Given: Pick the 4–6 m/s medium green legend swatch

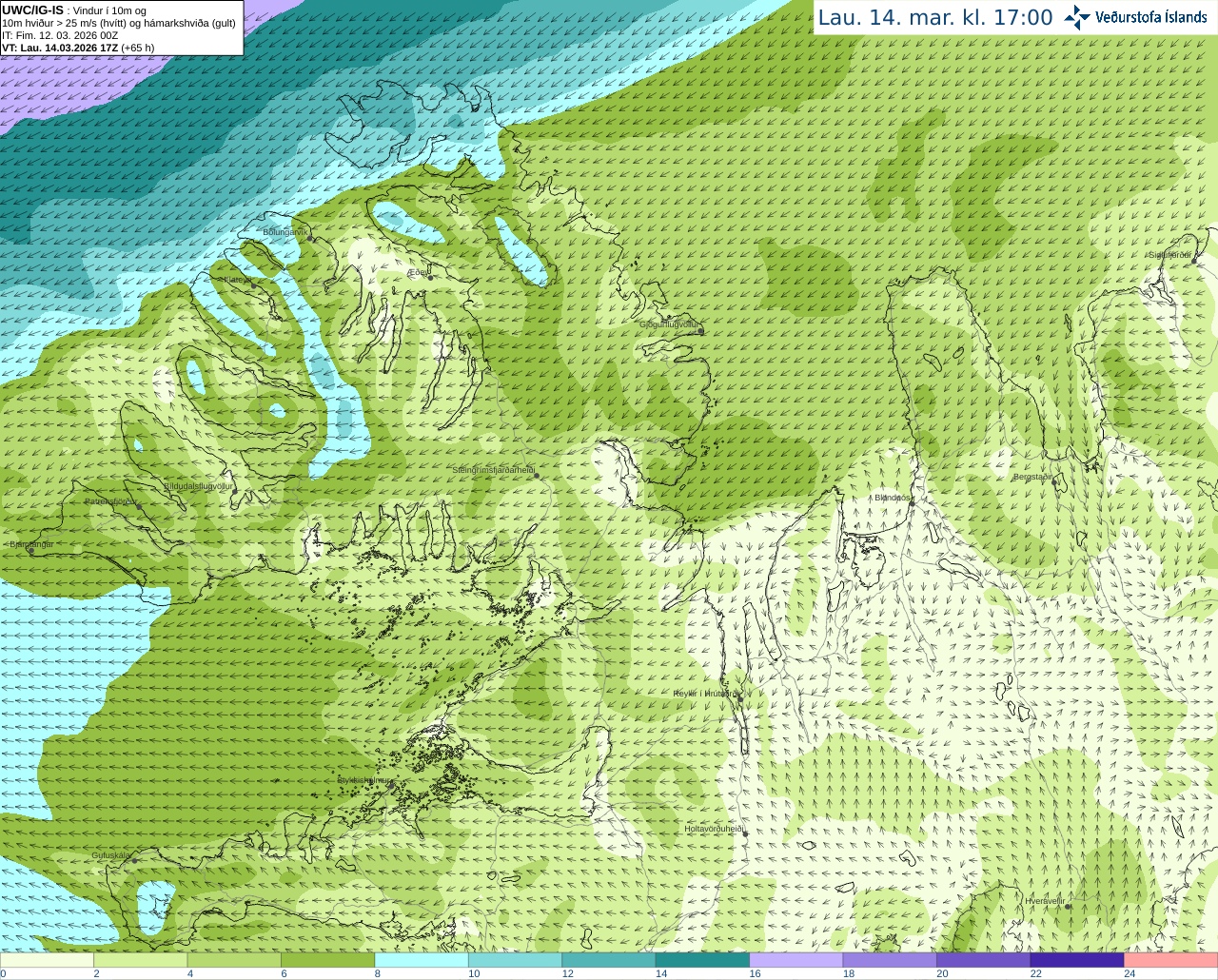Looking at the screenshot, I should pos(235,960).
